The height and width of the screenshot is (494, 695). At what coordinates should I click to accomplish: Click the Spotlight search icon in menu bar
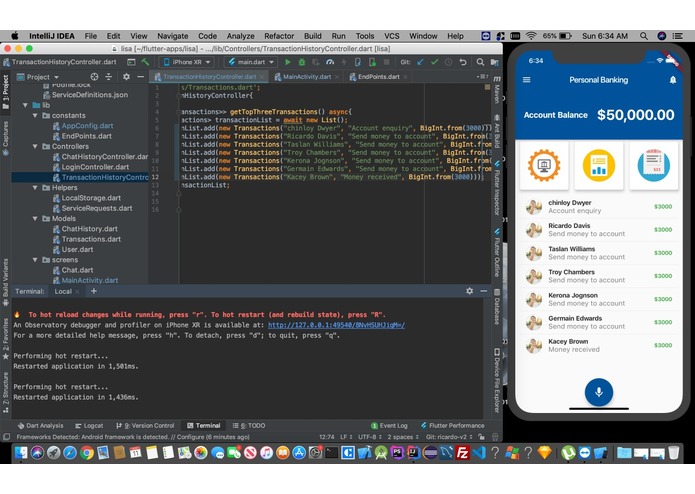[x=644, y=36]
